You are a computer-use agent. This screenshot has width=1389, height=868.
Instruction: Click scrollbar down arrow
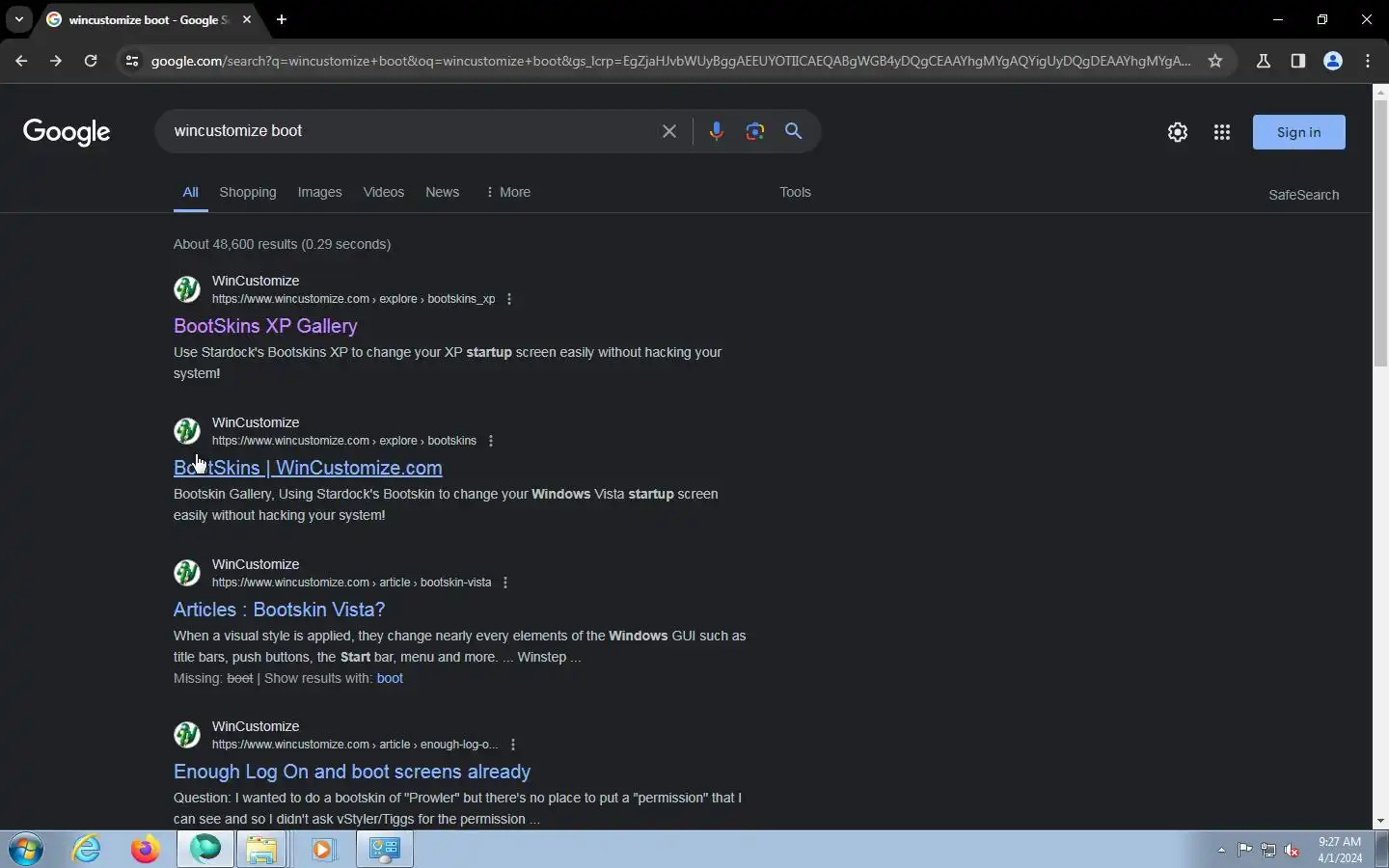[1380, 821]
